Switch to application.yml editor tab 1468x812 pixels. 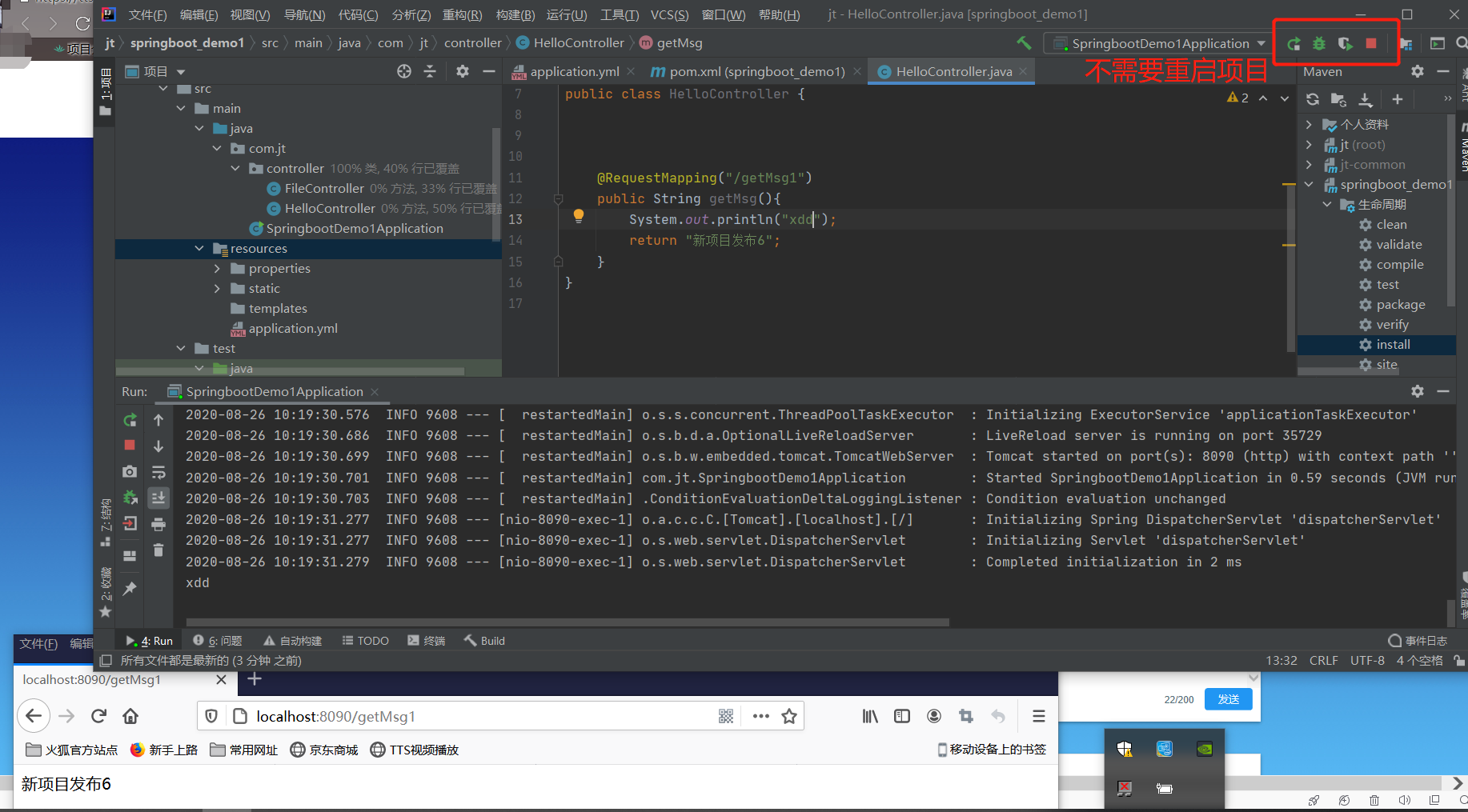tap(573, 71)
